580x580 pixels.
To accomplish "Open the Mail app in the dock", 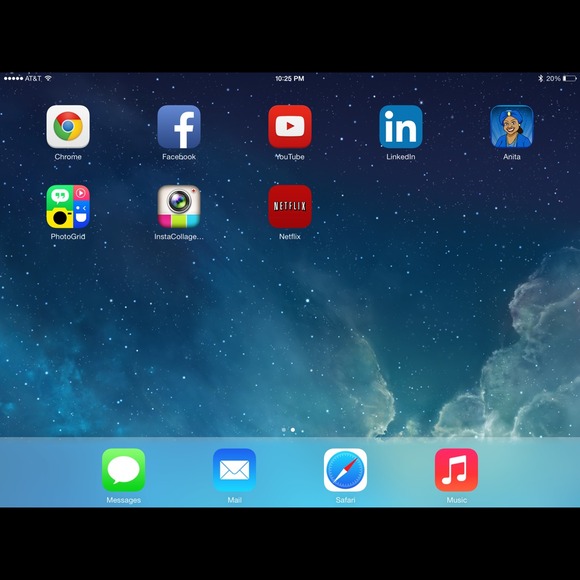I will tap(234, 470).
